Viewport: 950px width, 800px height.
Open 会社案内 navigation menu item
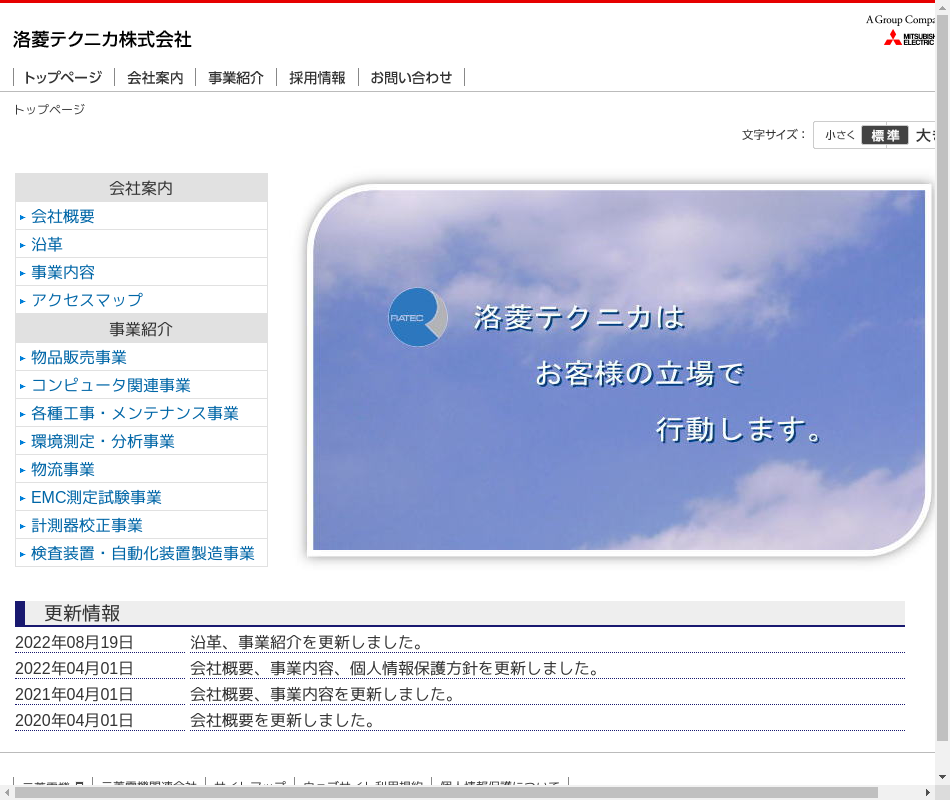click(155, 77)
